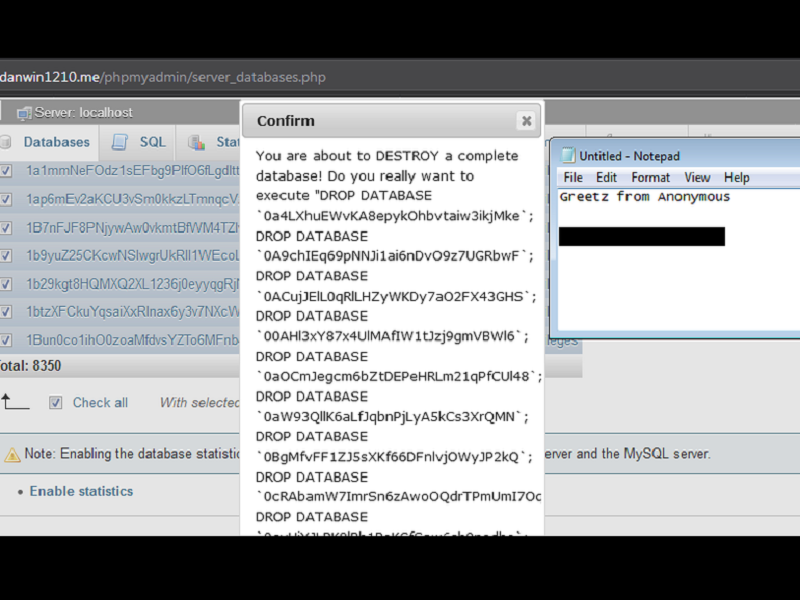Uncheck the 1b9yuZ25CKcwNSlwgrUk database row
800x600 pixels.
click(6, 256)
